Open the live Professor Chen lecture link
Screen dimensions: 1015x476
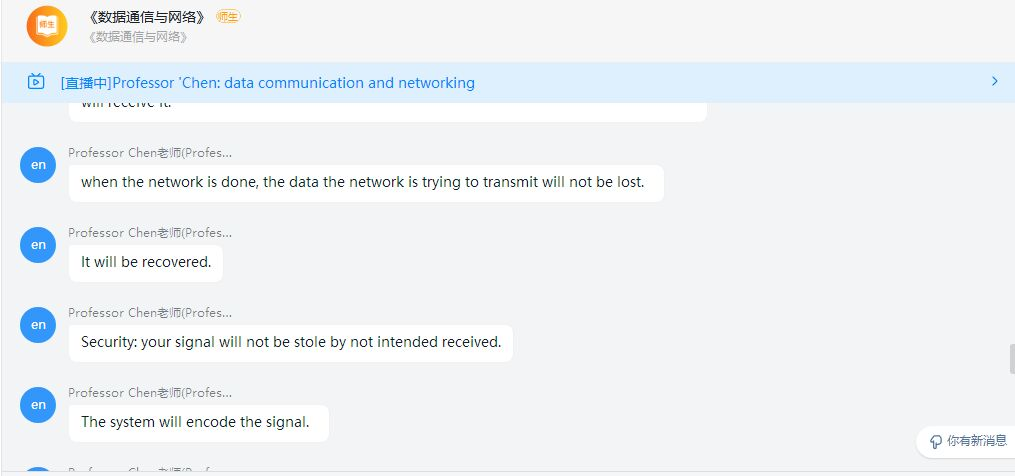click(x=268, y=83)
